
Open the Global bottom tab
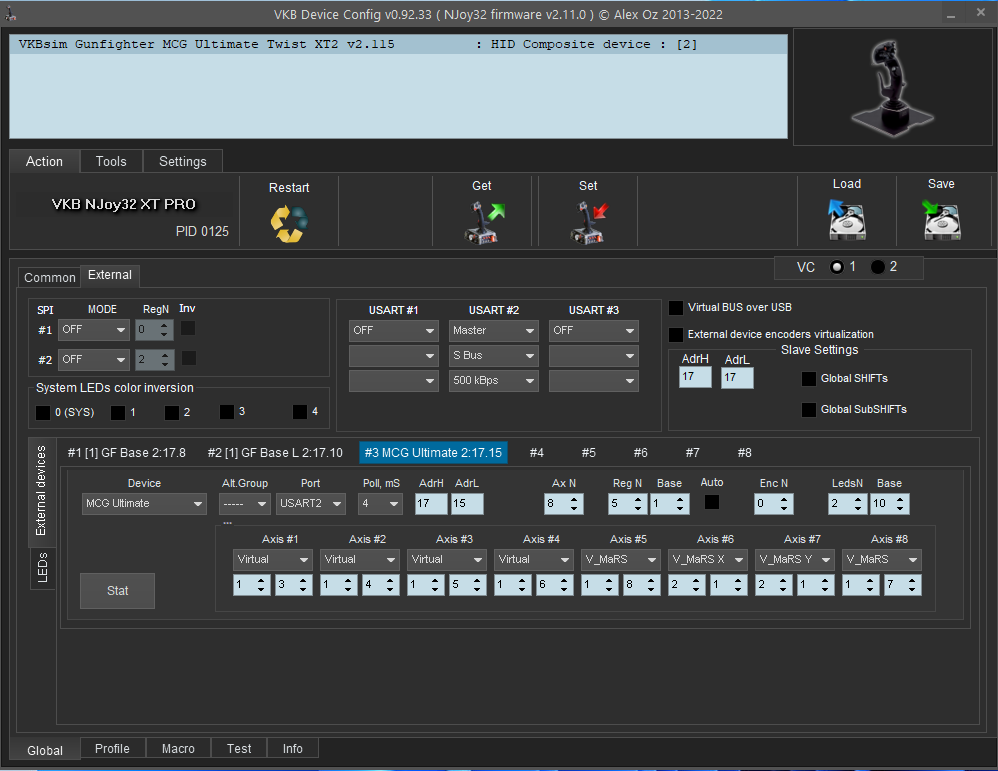point(45,750)
